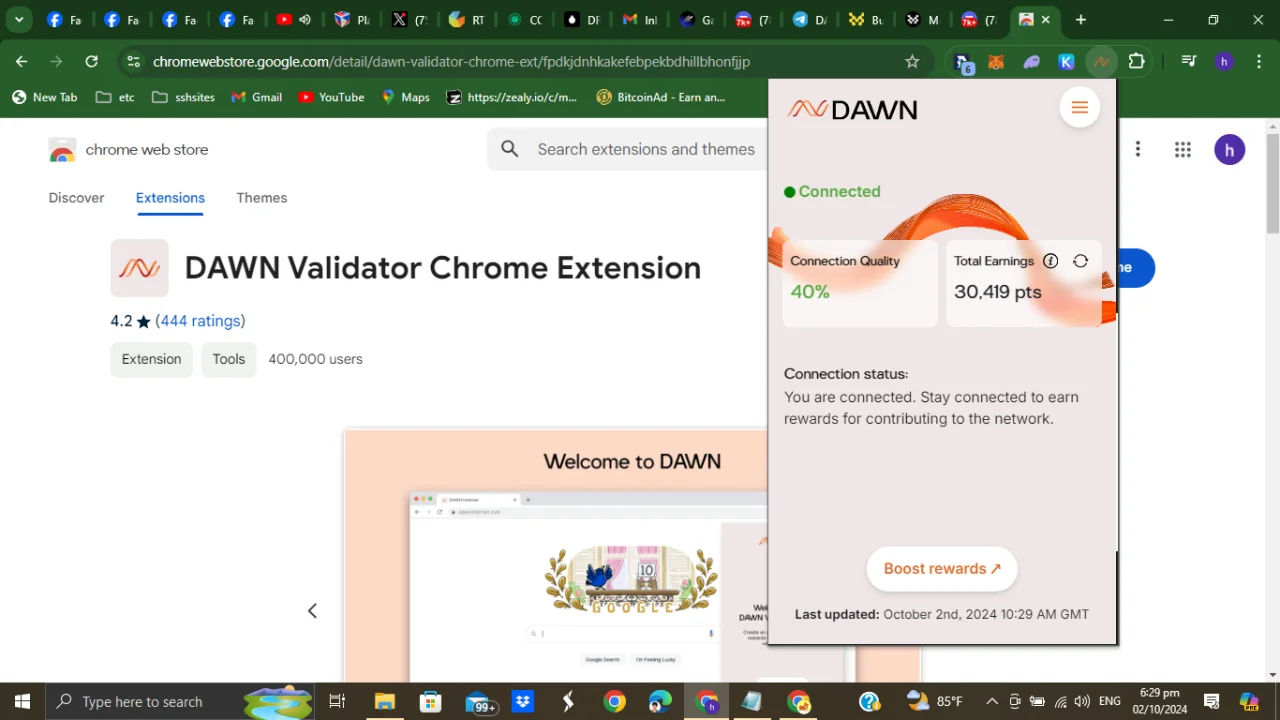The height and width of the screenshot is (720, 1280).
Task: Open the New Tab bookmark
Action: [x=44, y=97]
